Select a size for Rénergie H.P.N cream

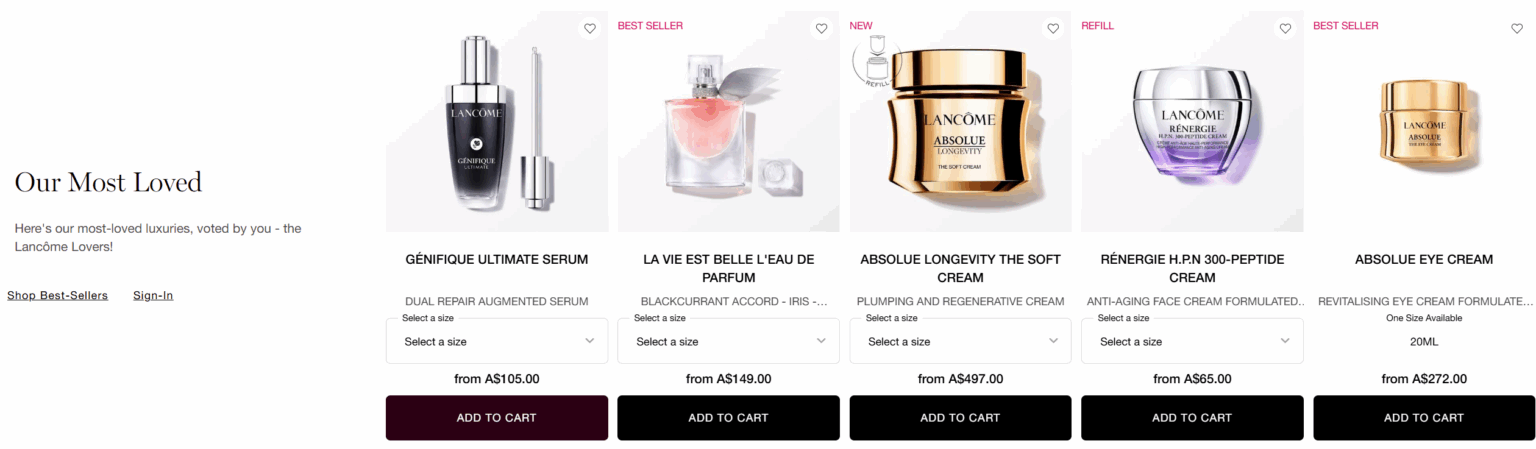[1192, 341]
